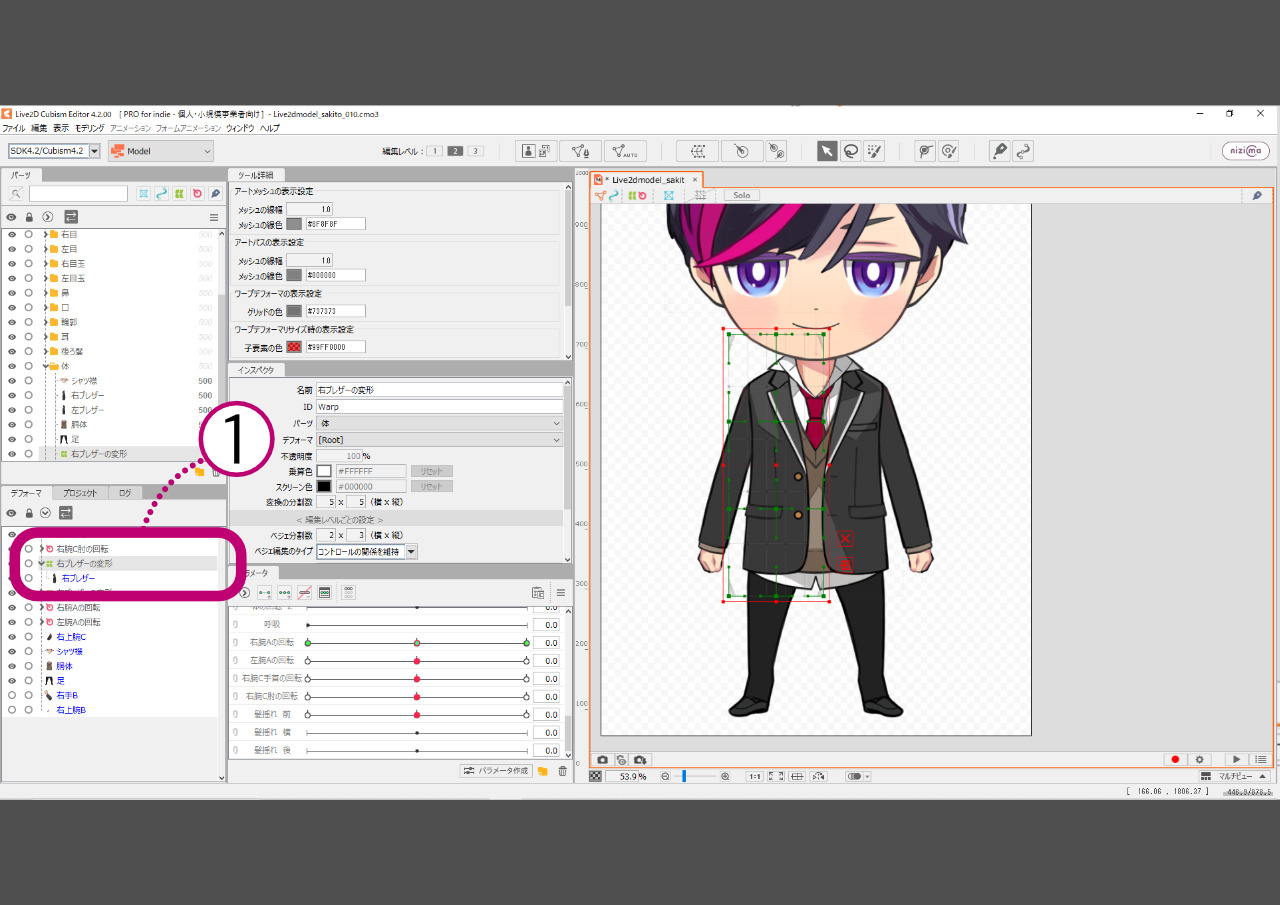Expand the 右腕Aの回転 deformer
The width and height of the screenshot is (1280, 905).
41,608
